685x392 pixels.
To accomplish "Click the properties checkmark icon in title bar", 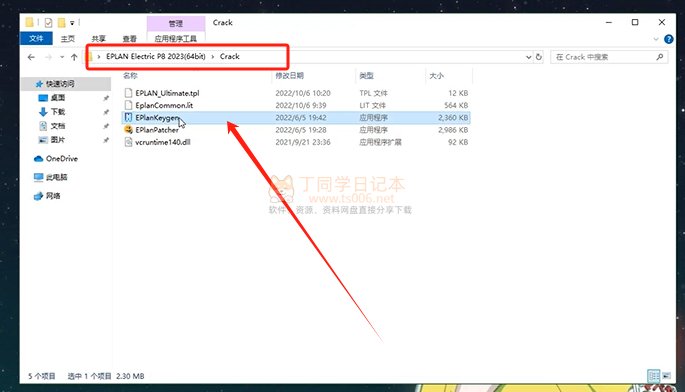I will click(x=48, y=23).
